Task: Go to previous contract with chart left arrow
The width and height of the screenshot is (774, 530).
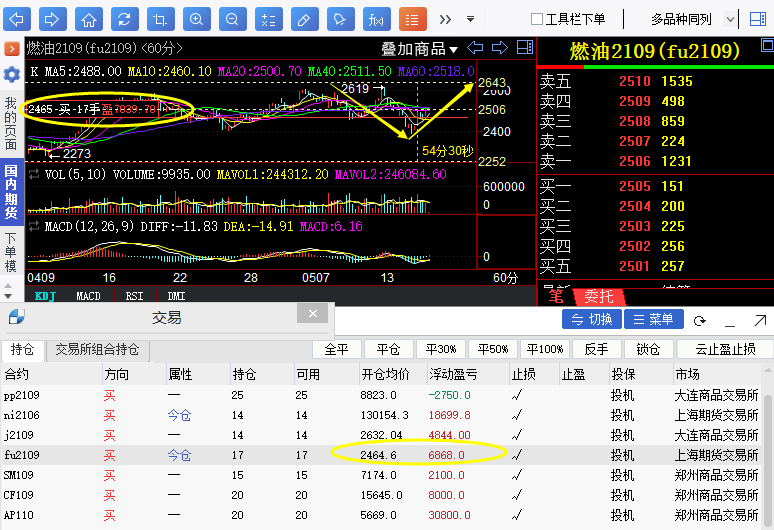Action: click(x=475, y=48)
